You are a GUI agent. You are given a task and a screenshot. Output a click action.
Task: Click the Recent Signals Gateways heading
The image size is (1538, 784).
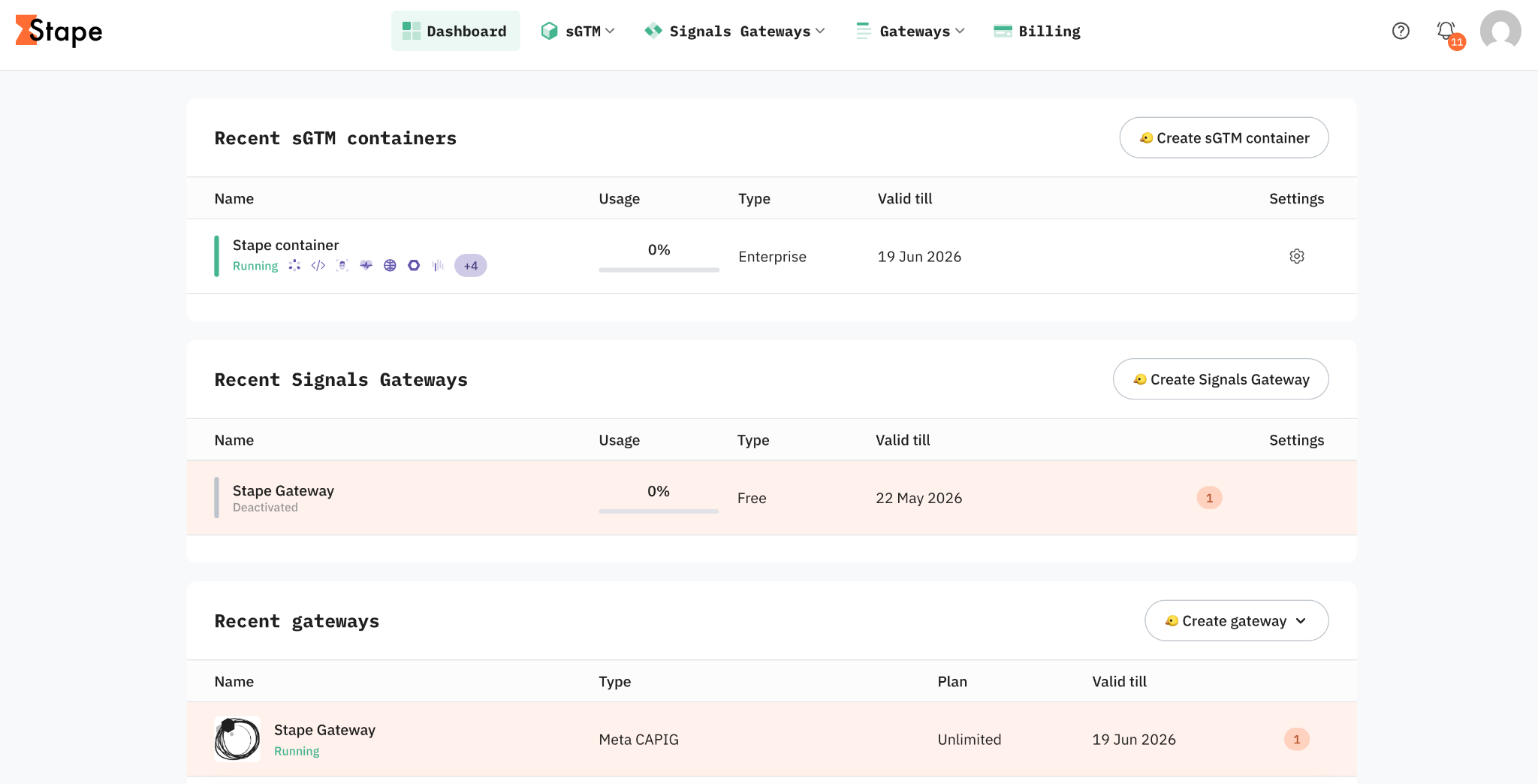click(x=341, y=380)
